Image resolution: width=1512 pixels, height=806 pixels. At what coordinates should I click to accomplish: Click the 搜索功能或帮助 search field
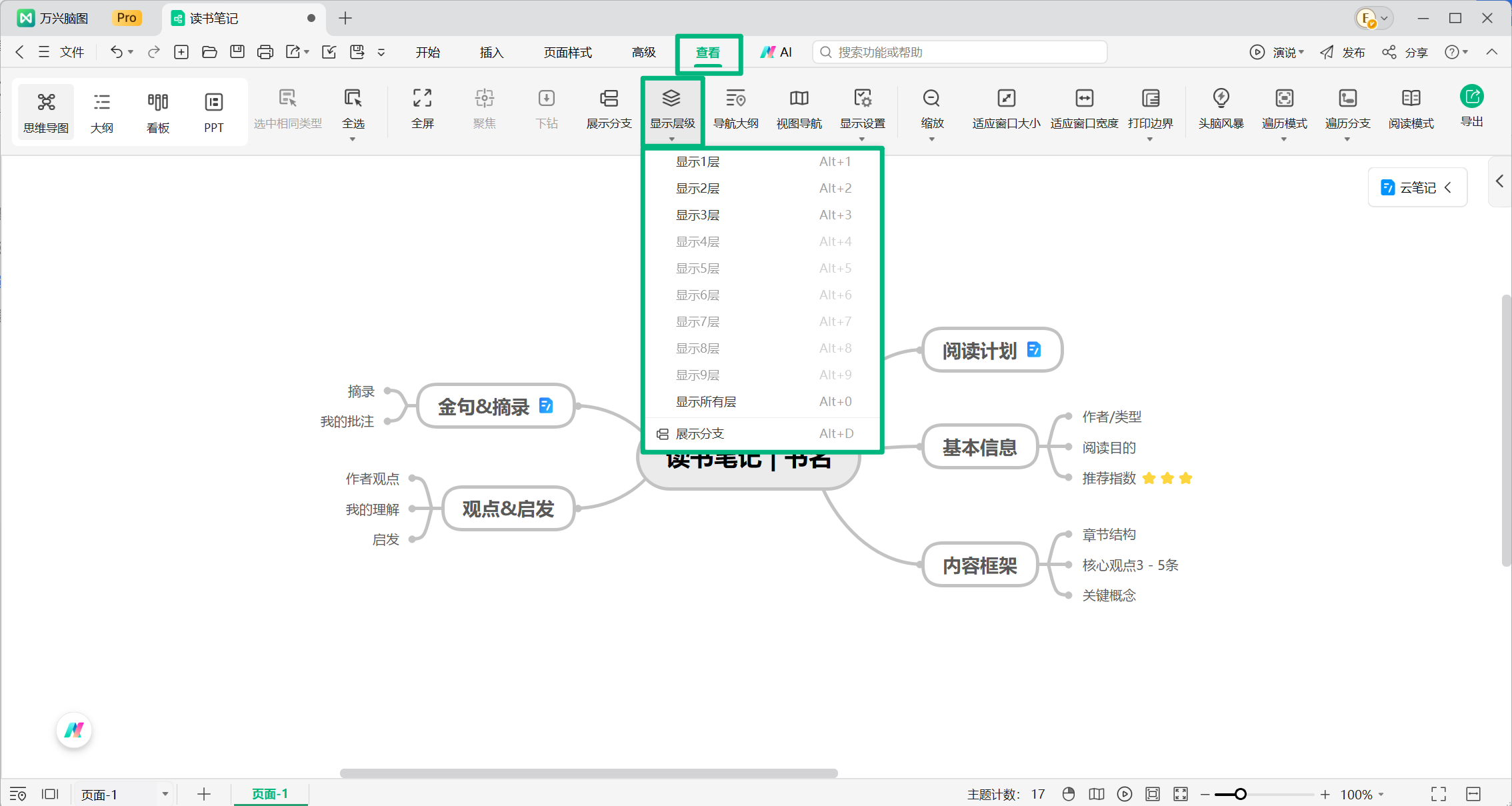pos(960,52)
